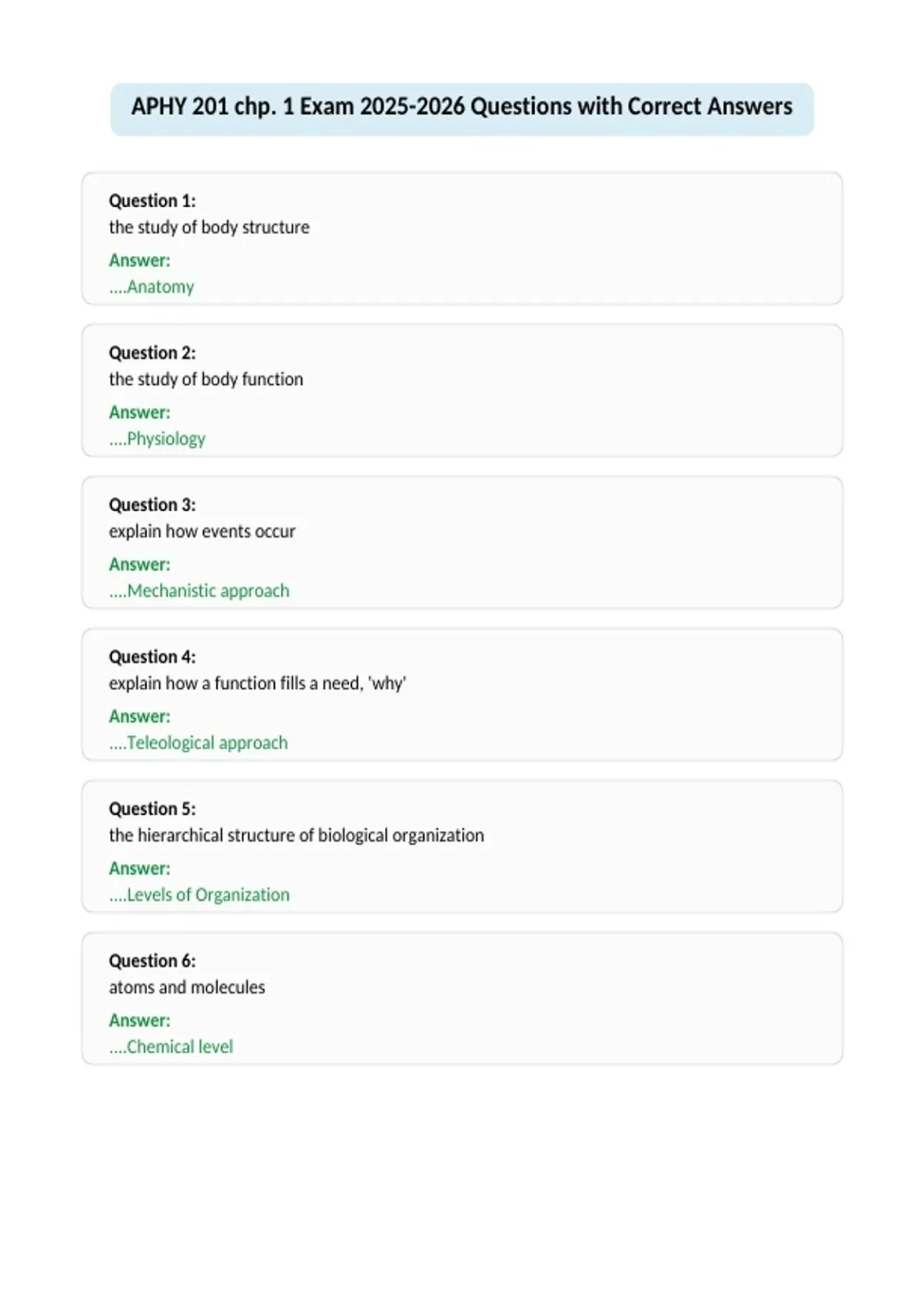Click the text 'atoms and molecules'
The width and height of the screenshot is (924, 1309).
coord(187,987)
